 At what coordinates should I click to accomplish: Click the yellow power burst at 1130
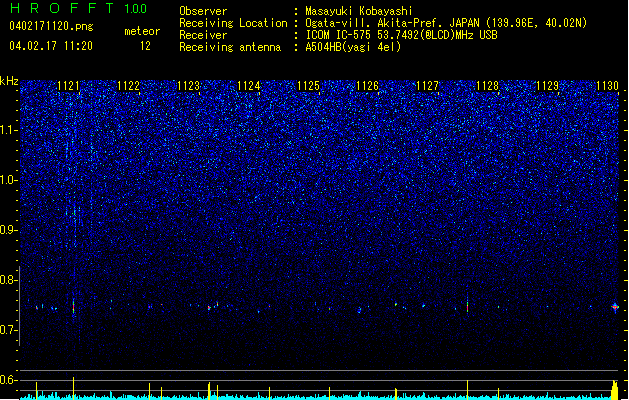[615, 390]
